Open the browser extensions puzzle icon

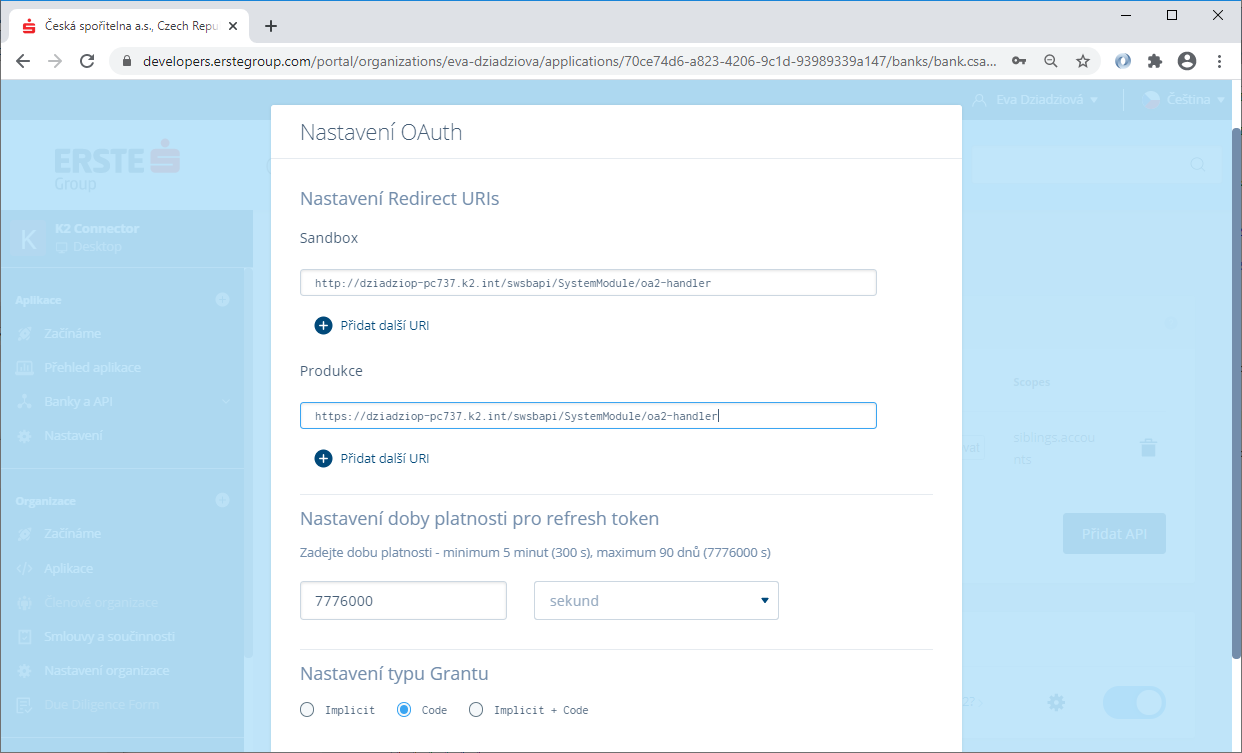pos(1155,61)
